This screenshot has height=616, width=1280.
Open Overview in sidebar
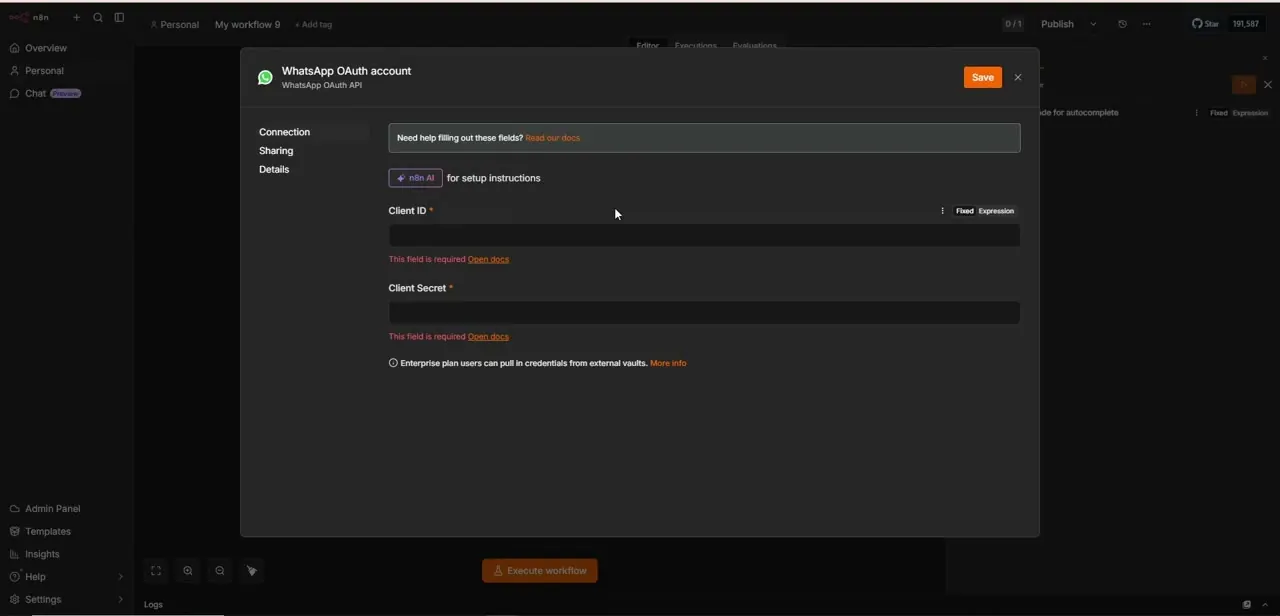pyautogui.click(x=46, y=48)
